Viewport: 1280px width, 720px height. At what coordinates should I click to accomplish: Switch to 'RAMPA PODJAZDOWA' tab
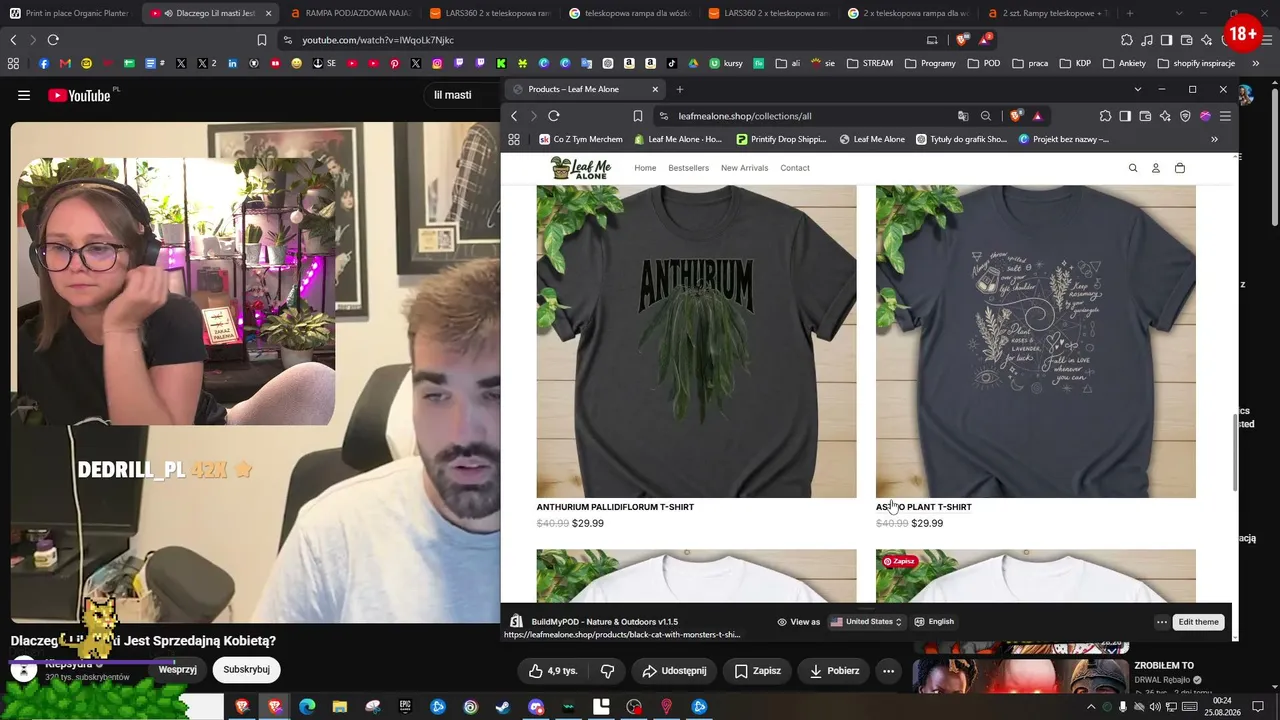(350, 13)
